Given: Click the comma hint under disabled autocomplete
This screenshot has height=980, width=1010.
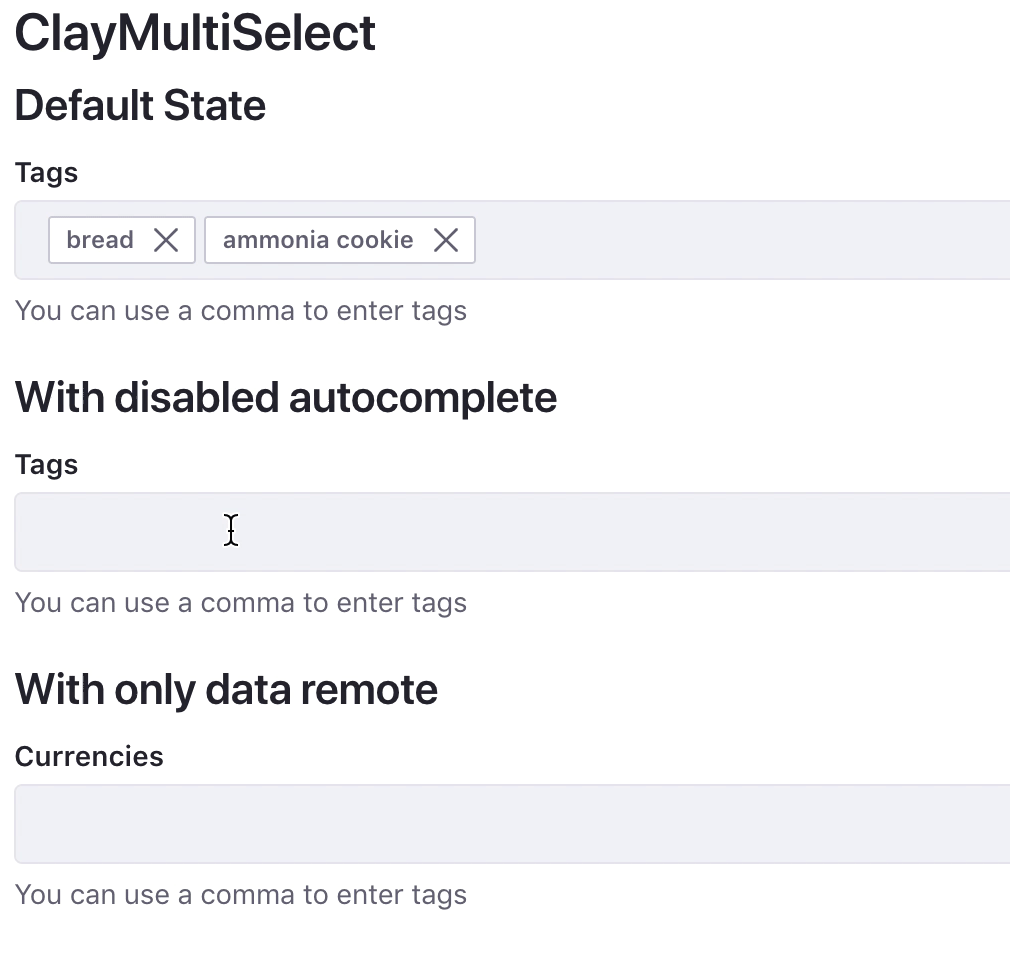Looking at the screenshot, I should [x=240, y=602].
